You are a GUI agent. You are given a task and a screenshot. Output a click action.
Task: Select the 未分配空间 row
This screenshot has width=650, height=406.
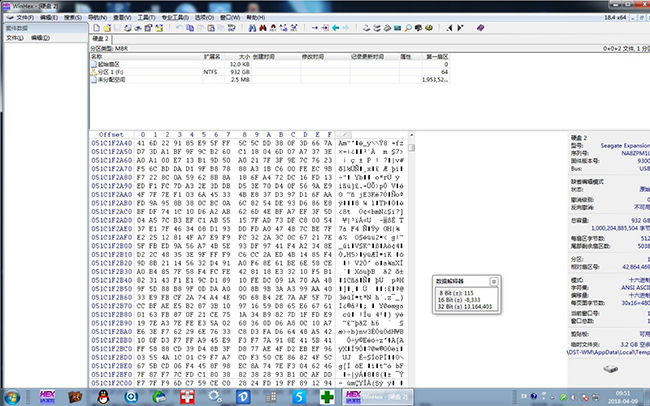[x=269, y=79]
